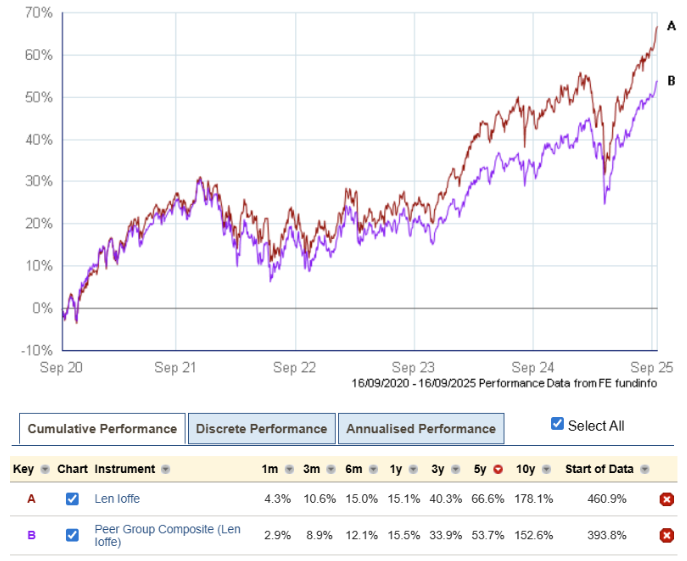Uncheck the chart box for Len Ioffe
The height and width of the screenshot is (561, 687).
(x=72, y=499)
